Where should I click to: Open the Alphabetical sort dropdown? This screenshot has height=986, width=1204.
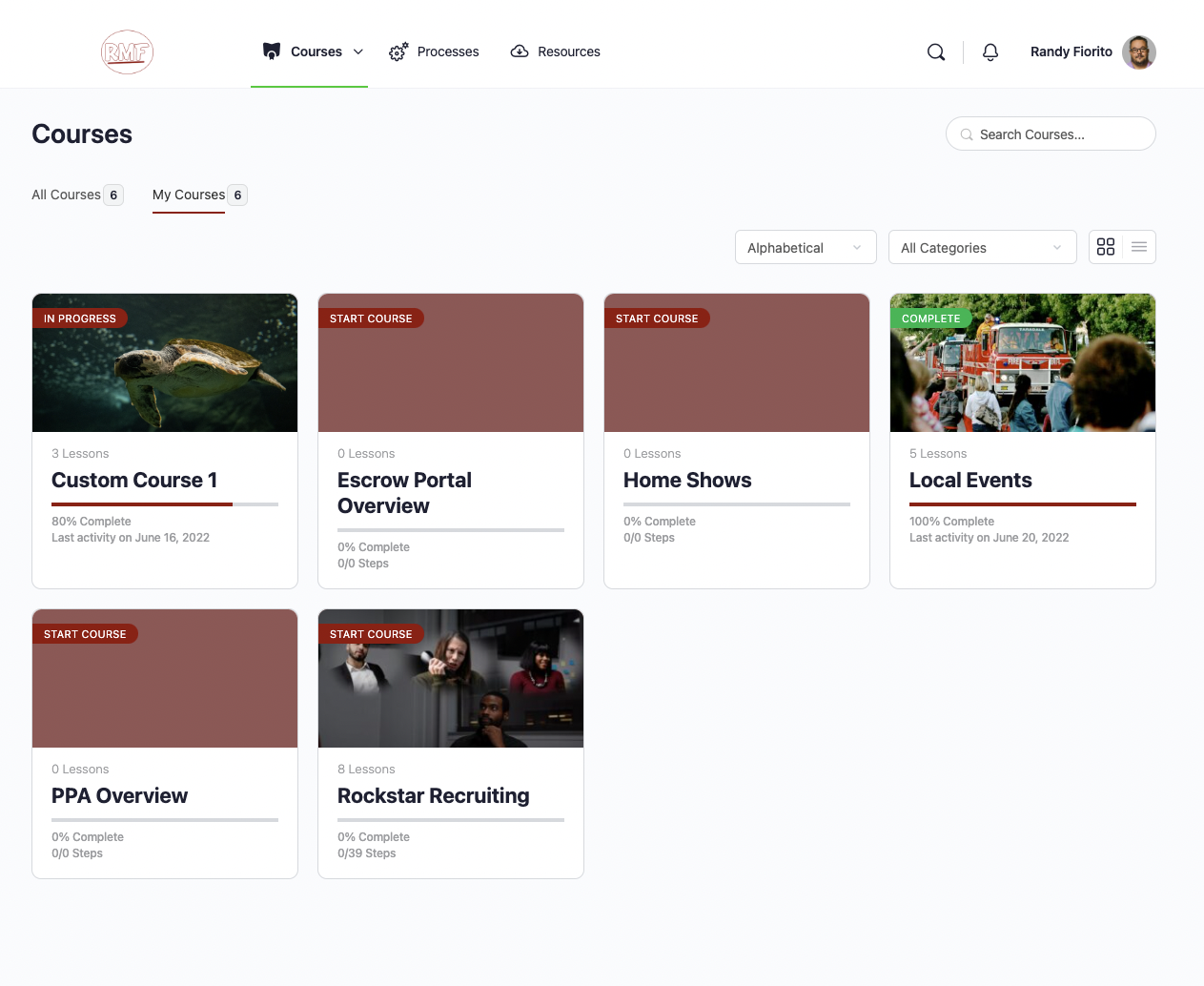point(806,247)
